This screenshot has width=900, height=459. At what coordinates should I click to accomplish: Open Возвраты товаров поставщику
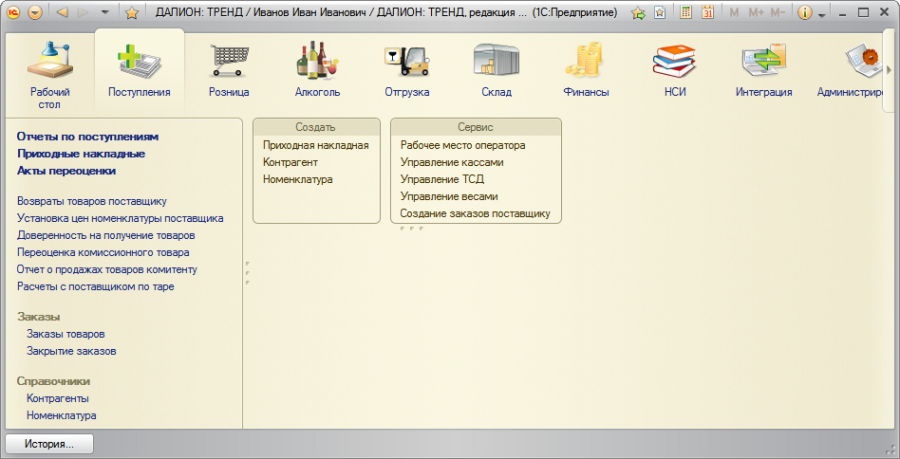click(92, 201)
